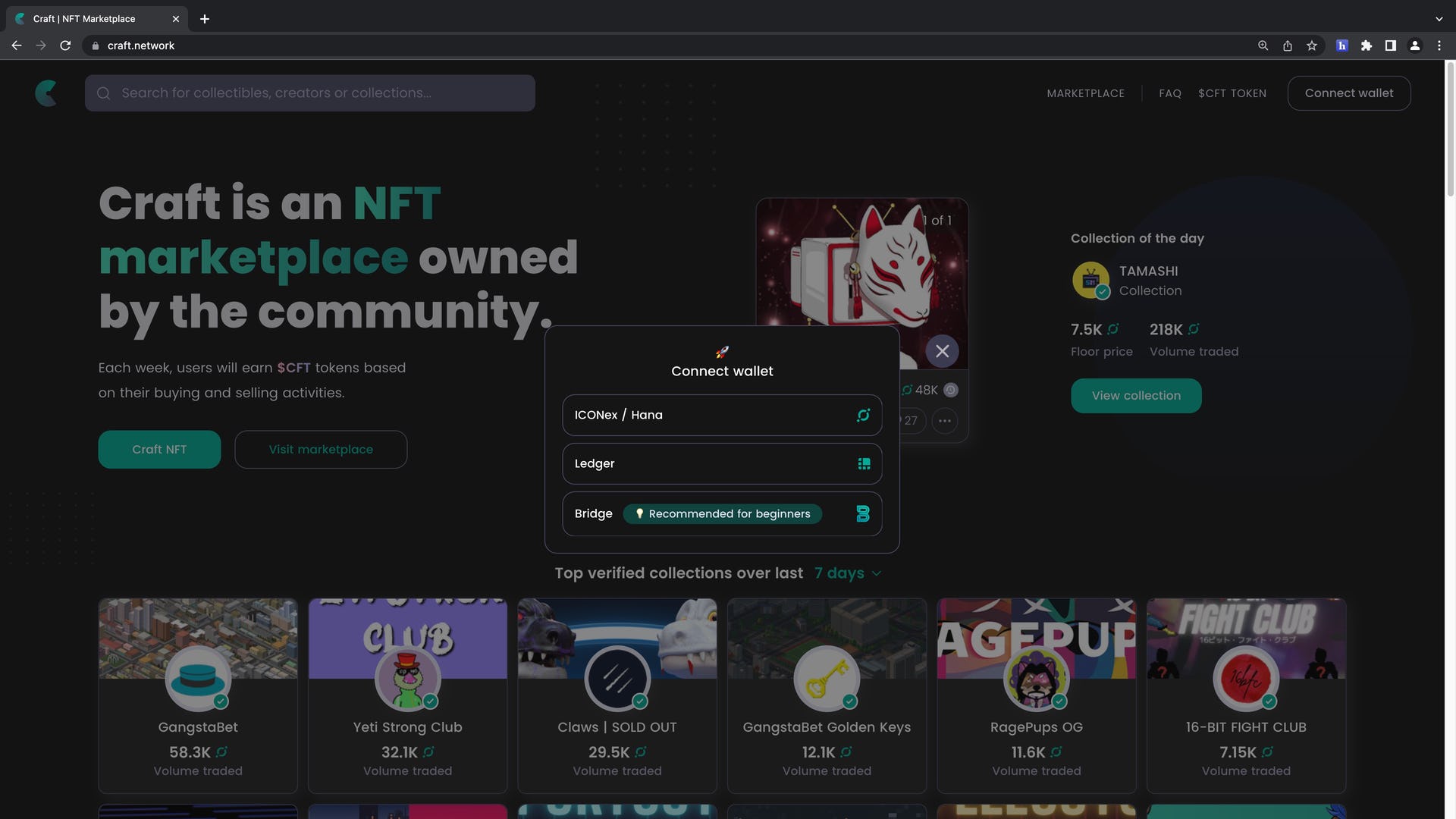Click the search magnifier icon
Viewport: 1456px width, 819px height.
[x=104, y=93]
